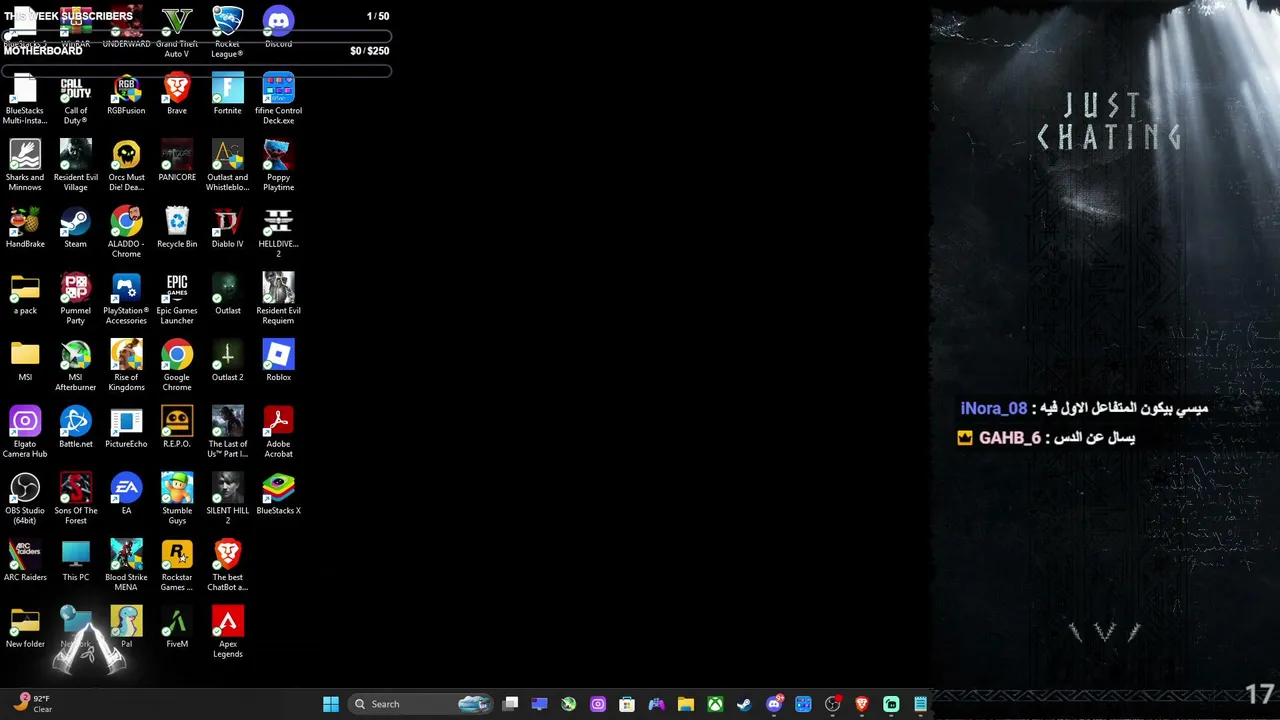The height and width of the screenshot is (720, 1280).
Task: Select the Steam desktop shortcut
Action: pos(76,228)
